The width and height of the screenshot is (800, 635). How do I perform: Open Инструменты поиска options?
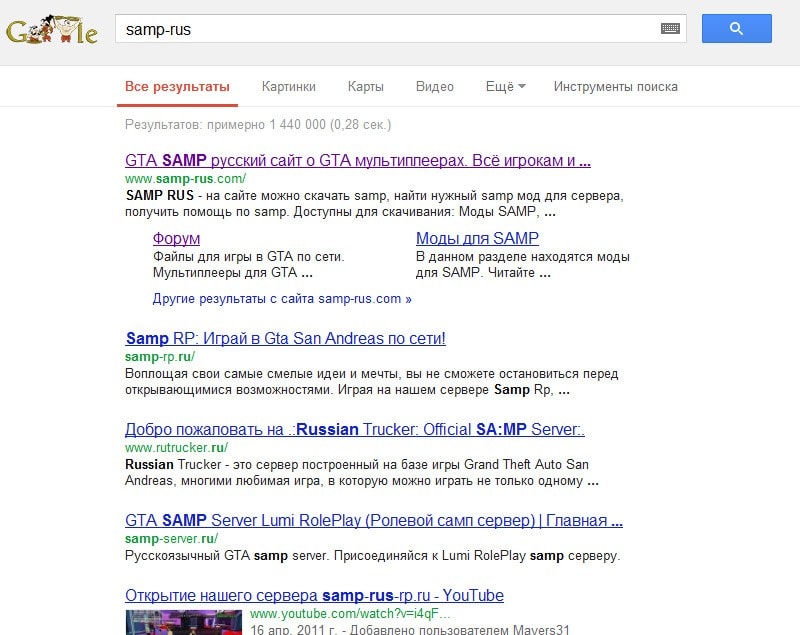(x=615, y=86)
